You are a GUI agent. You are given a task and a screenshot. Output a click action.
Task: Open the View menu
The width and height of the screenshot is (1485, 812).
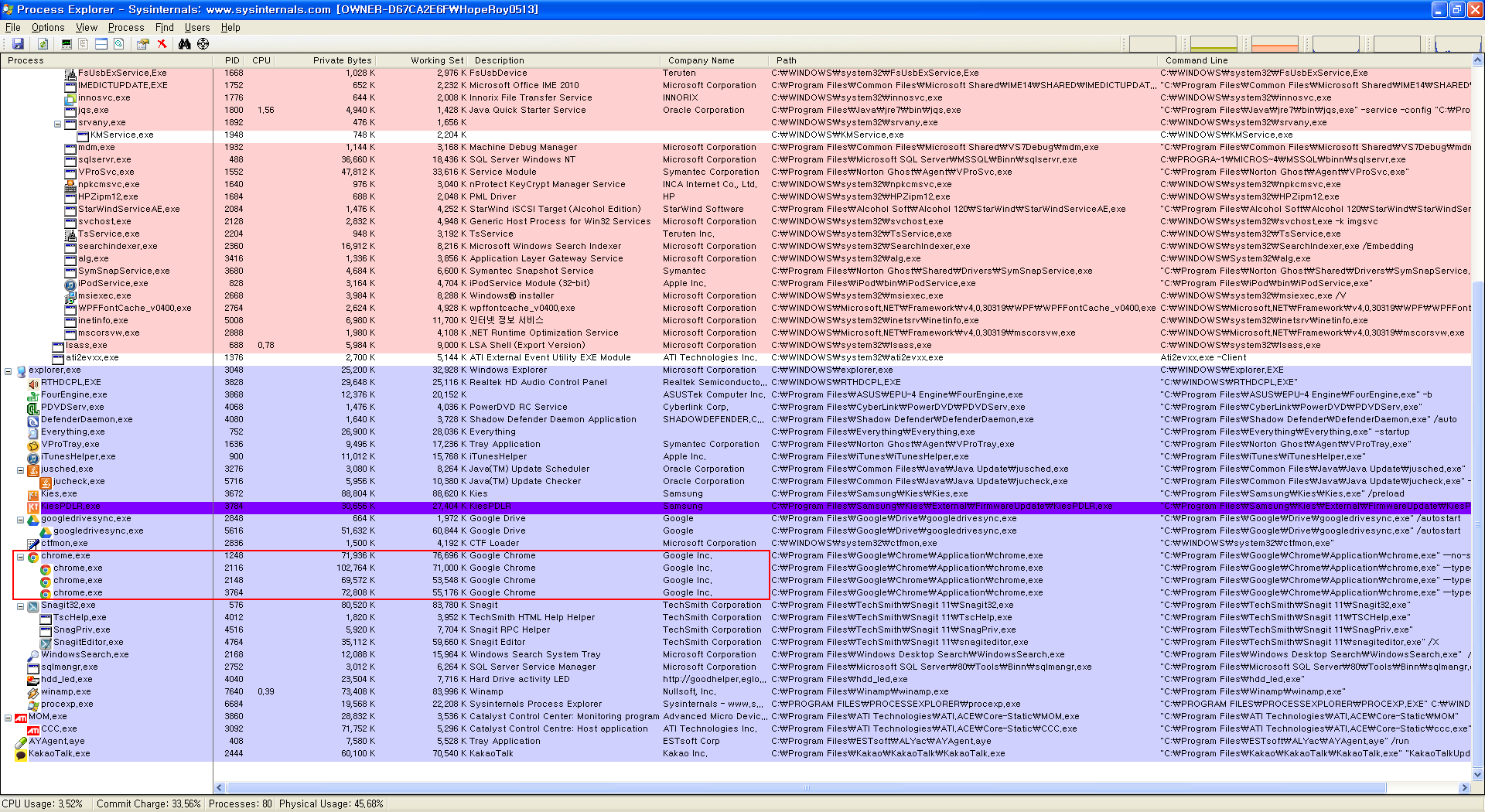(x=87, y=27)
